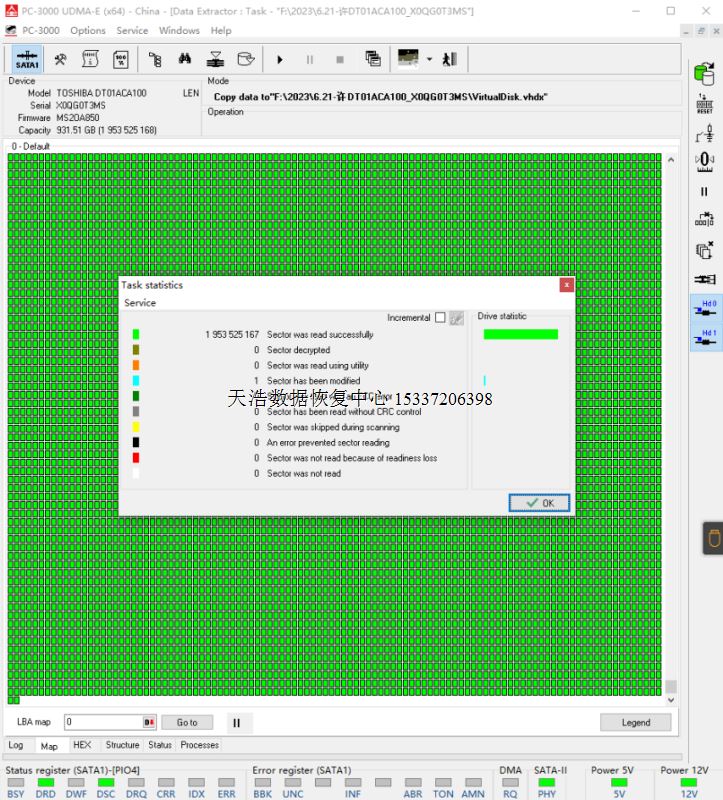Expand the dropdown arrow beside board icon
Screen dimensions: 723x800
[429, 59]
